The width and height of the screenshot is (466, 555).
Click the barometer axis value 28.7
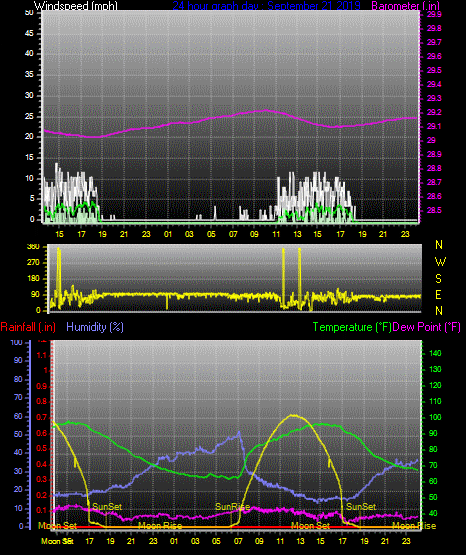click(x=434, y=182)
